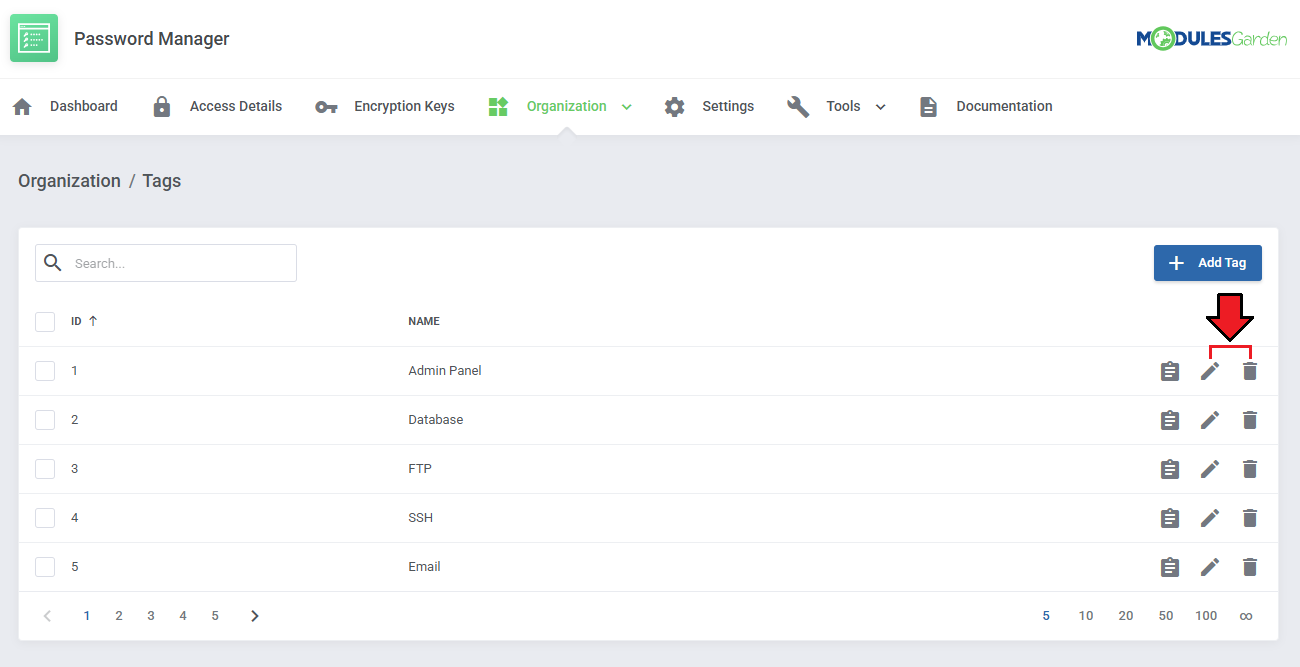Sort the table by ID column
1300x667 pixels.
click(x=84, y=322)
